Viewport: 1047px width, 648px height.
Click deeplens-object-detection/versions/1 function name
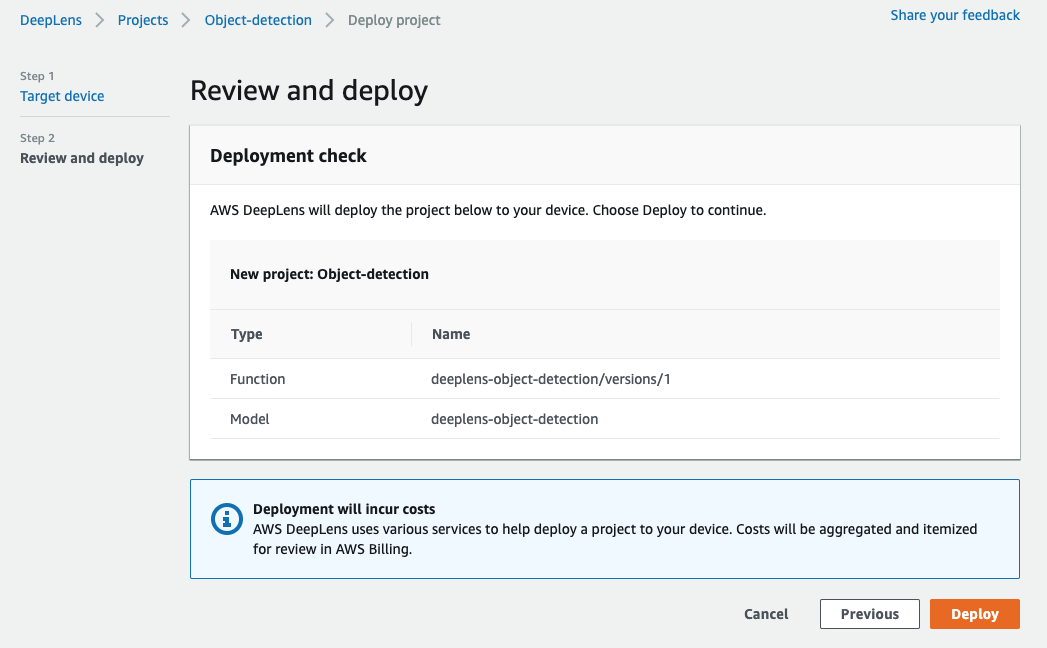pyautogui.click(x=551, y=379)
